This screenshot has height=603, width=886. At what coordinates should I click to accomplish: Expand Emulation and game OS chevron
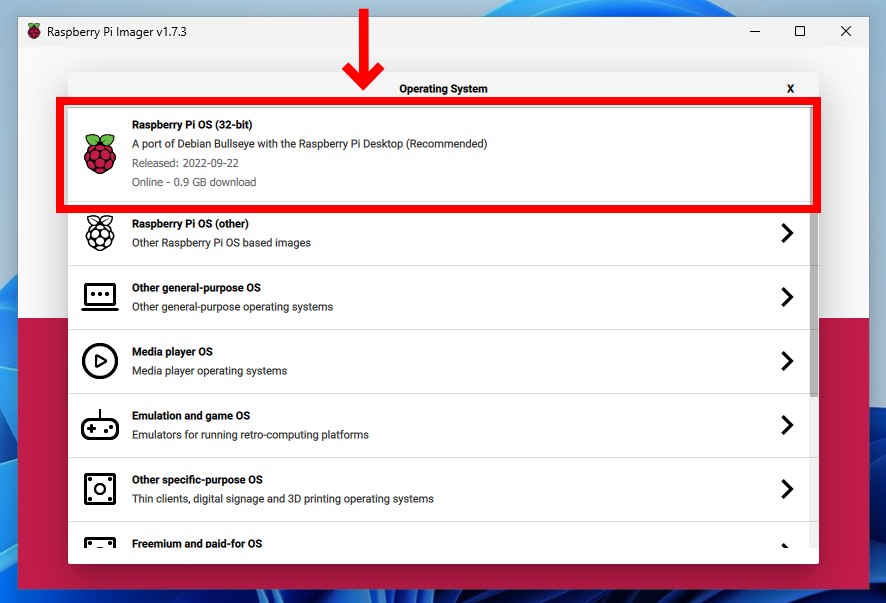[787, 425]
